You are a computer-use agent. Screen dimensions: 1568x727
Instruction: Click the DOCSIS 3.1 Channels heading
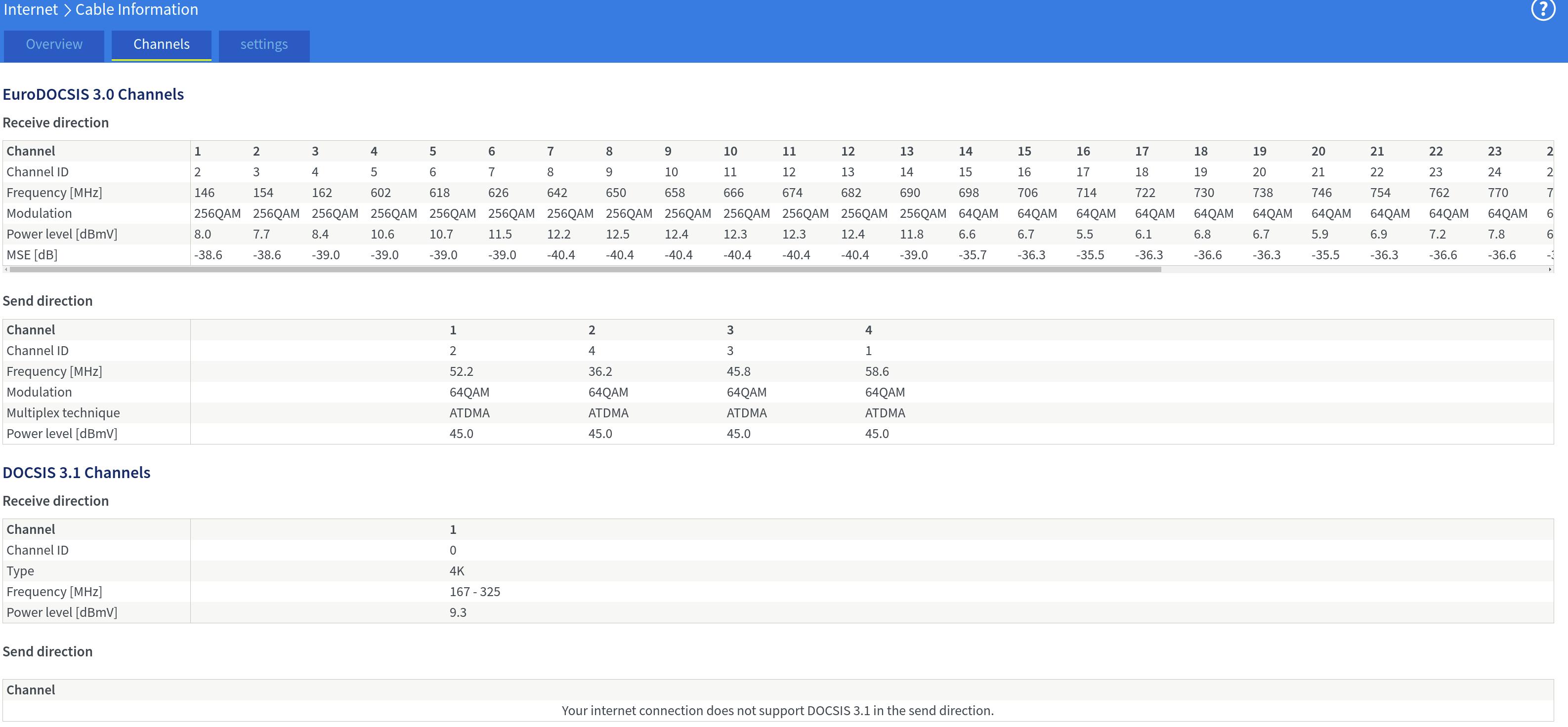coord(76,473)
